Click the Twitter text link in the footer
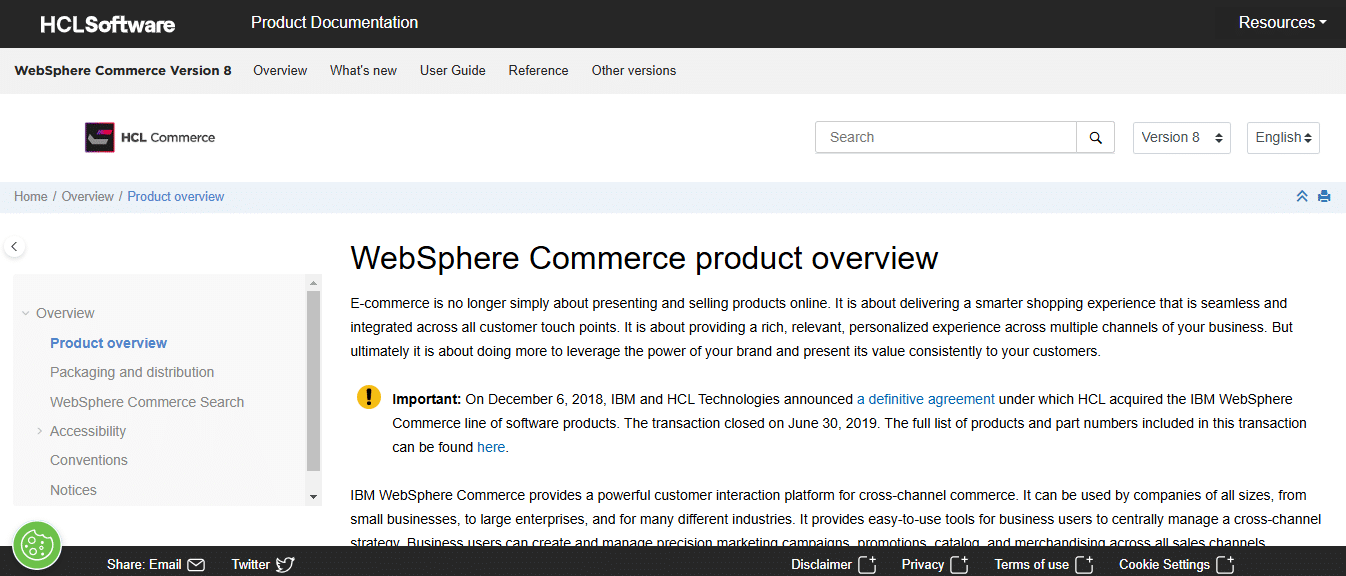 click(x=251, y=565)
